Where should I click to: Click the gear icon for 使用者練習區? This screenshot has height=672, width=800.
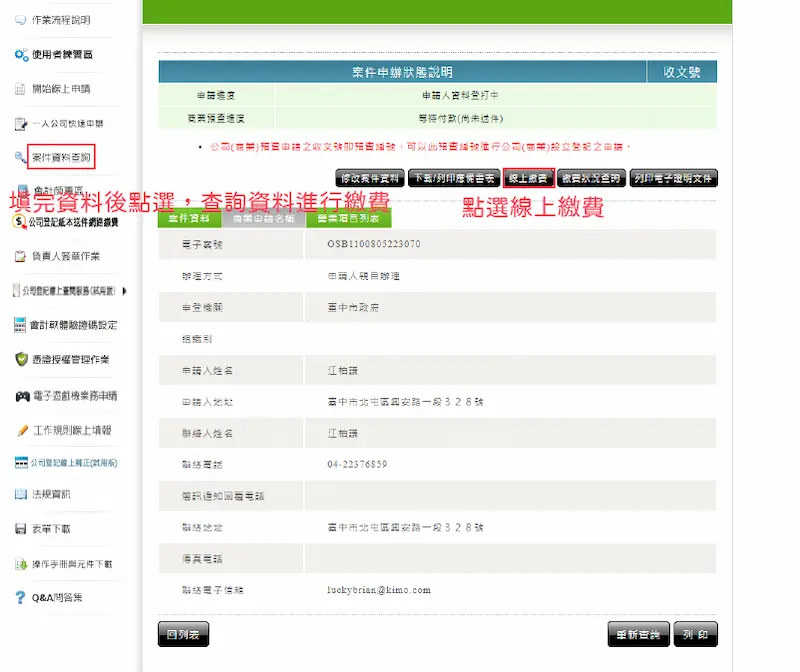click(21, 55)
